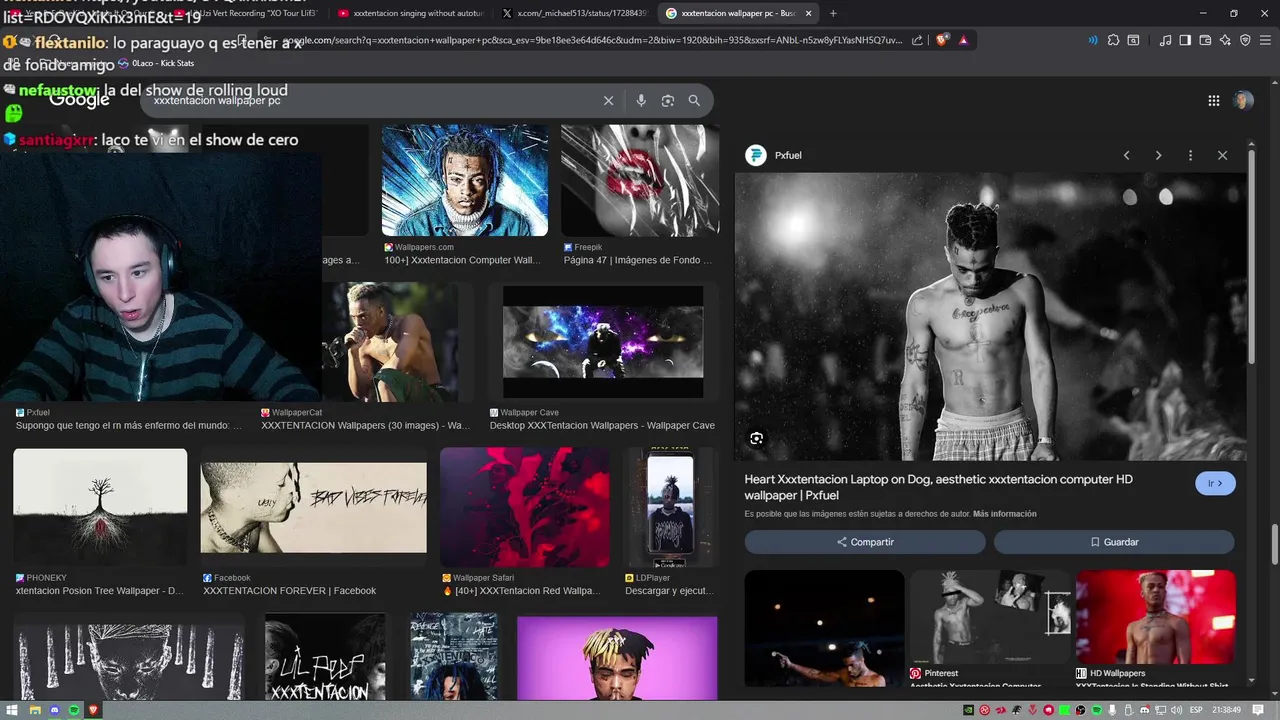Screen dimensions: 1280x720
Task: Click the magnifier search submit icon
Action: tap(694, 101)
